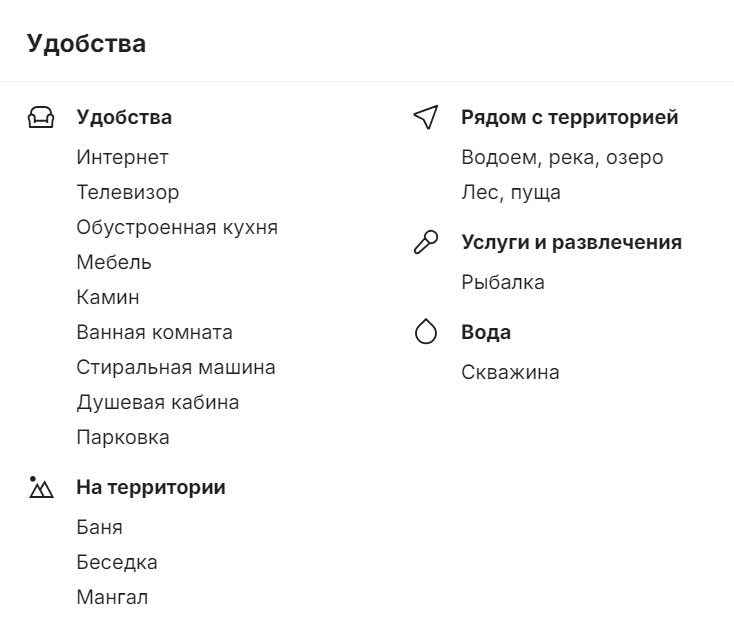The image size is (734, 641).
Task: Select the Телевизор amenity item
Action: 128,192
